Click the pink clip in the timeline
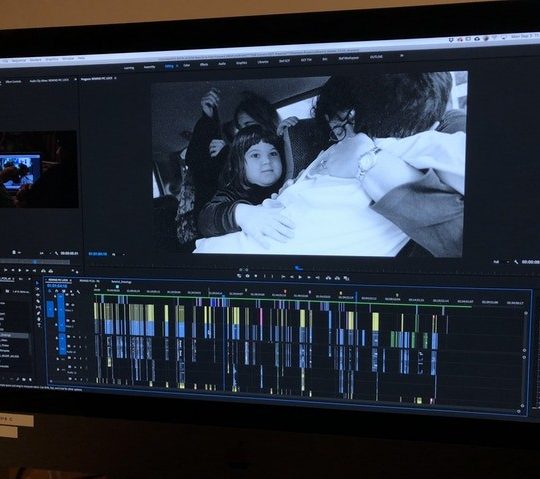 [x=261, y=317]
